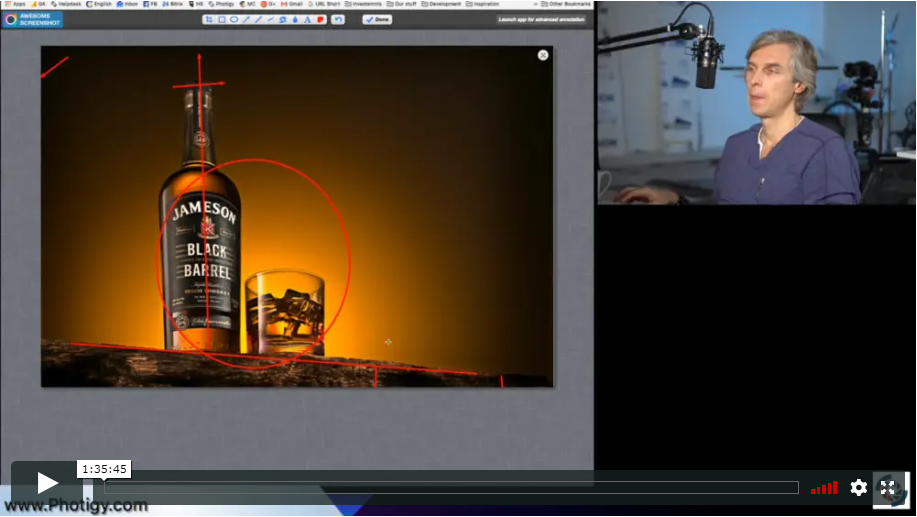Click the Jameson whiskey screenshot image

coord(297,216)
